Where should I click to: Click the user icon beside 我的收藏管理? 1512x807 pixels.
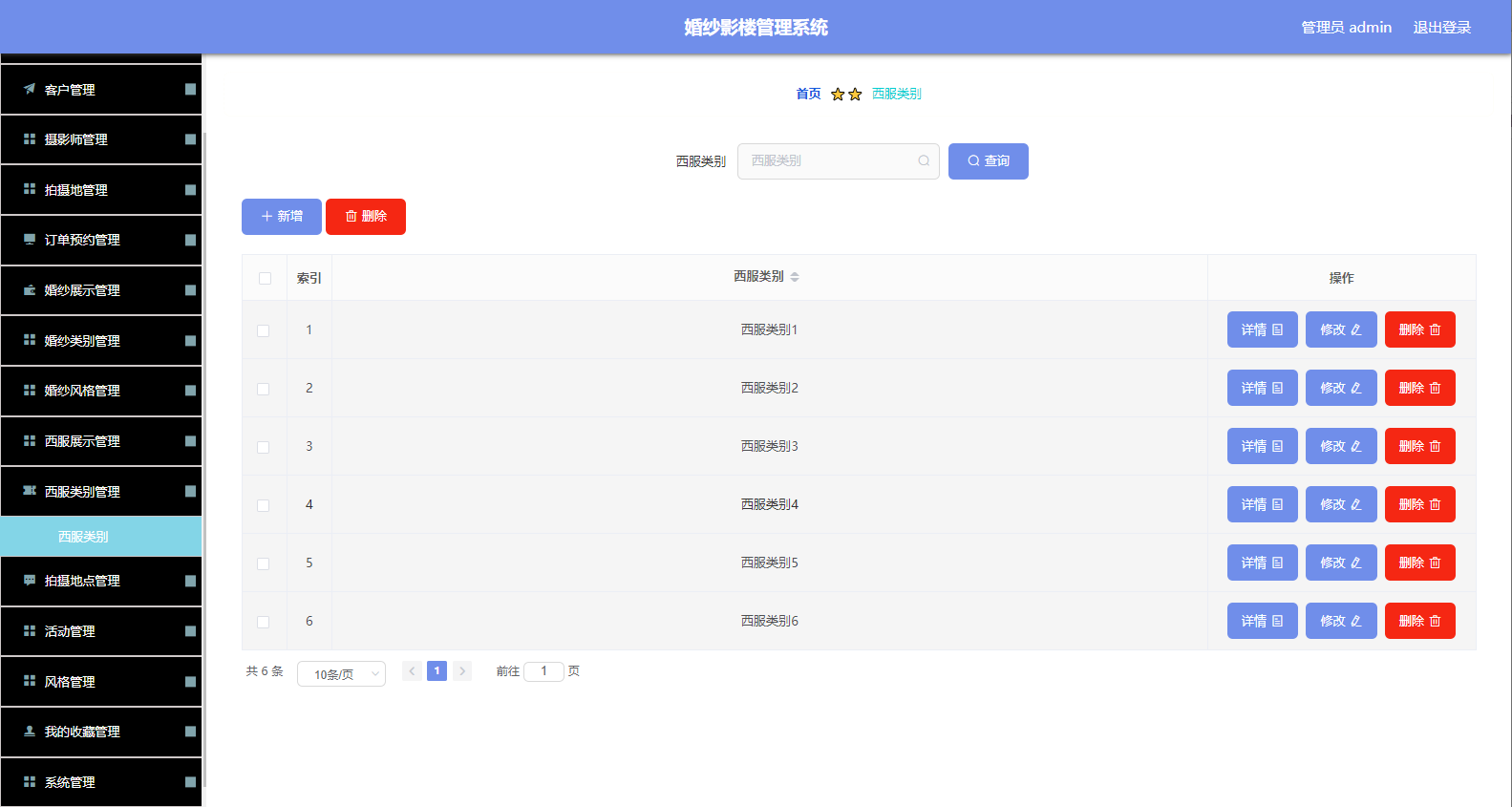click(30, 731)
